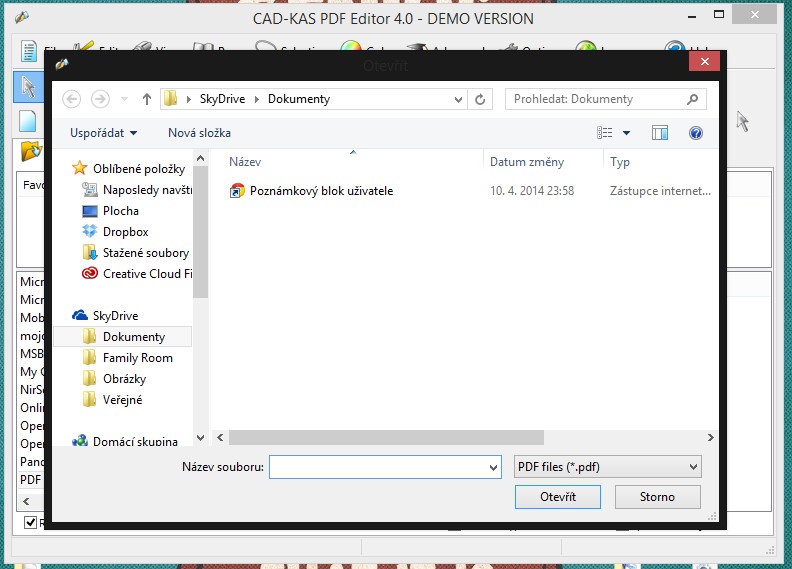Open the Family Room folder
Image resolution: width=792 pixels, height=569 pixels.
click(x=138, y=358)
